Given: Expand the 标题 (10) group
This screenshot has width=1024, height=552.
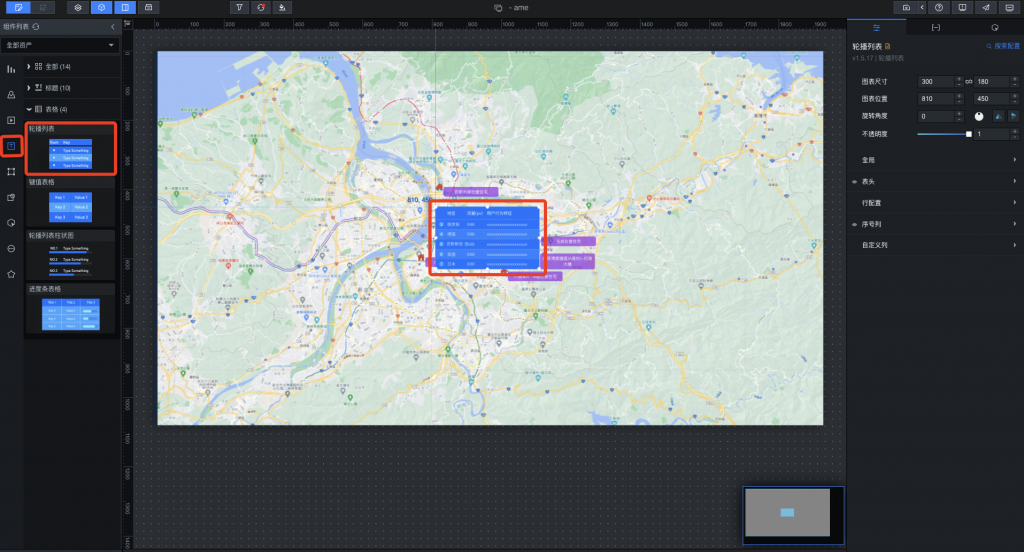Looking at the screenshot, I should coord(29,88).
